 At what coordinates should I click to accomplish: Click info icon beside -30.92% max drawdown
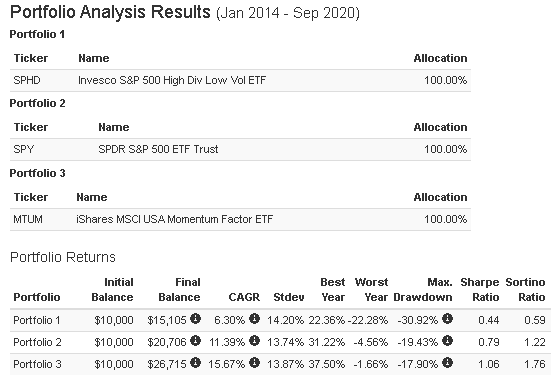pos(447,319)
